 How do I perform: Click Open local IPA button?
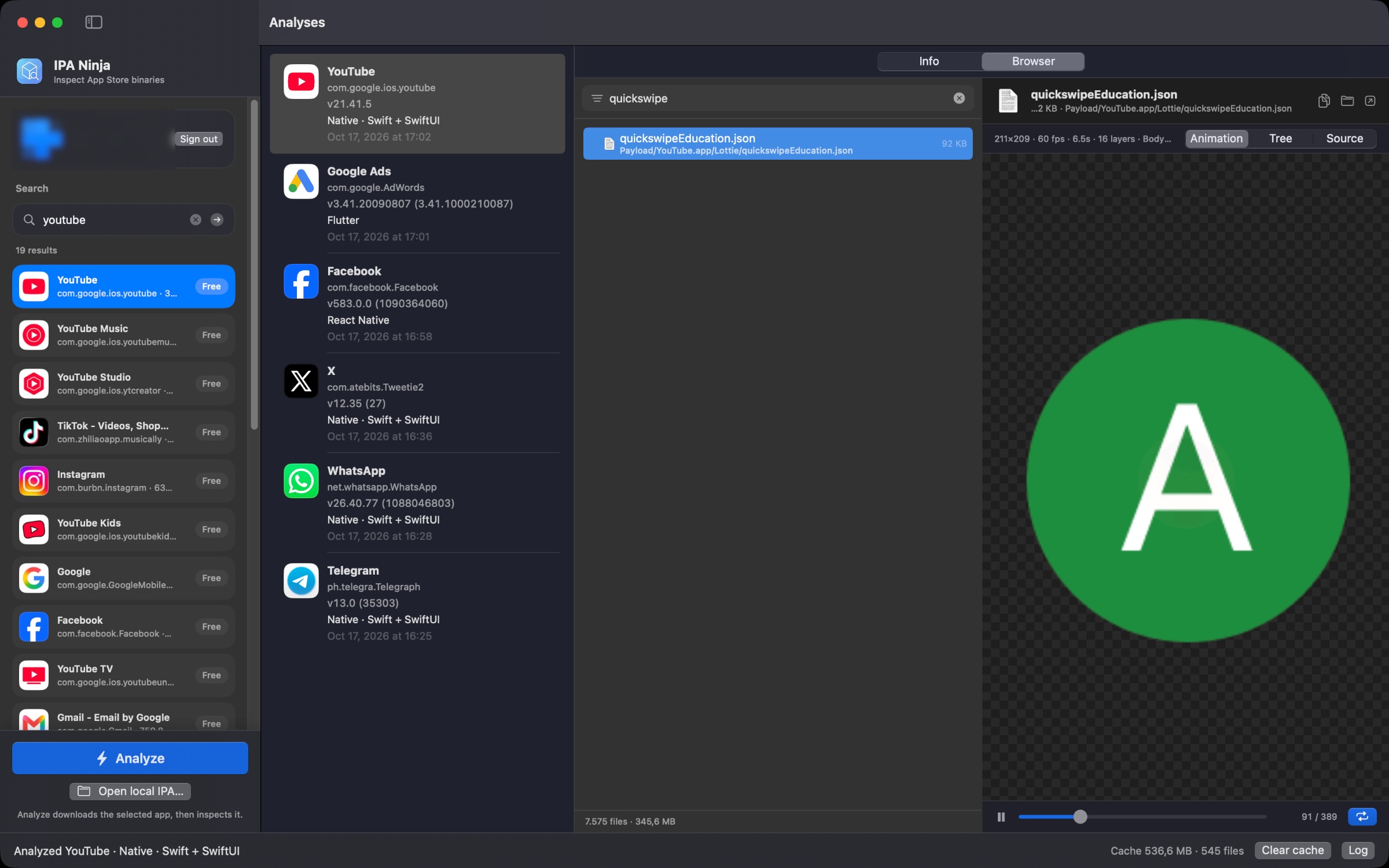130,791
